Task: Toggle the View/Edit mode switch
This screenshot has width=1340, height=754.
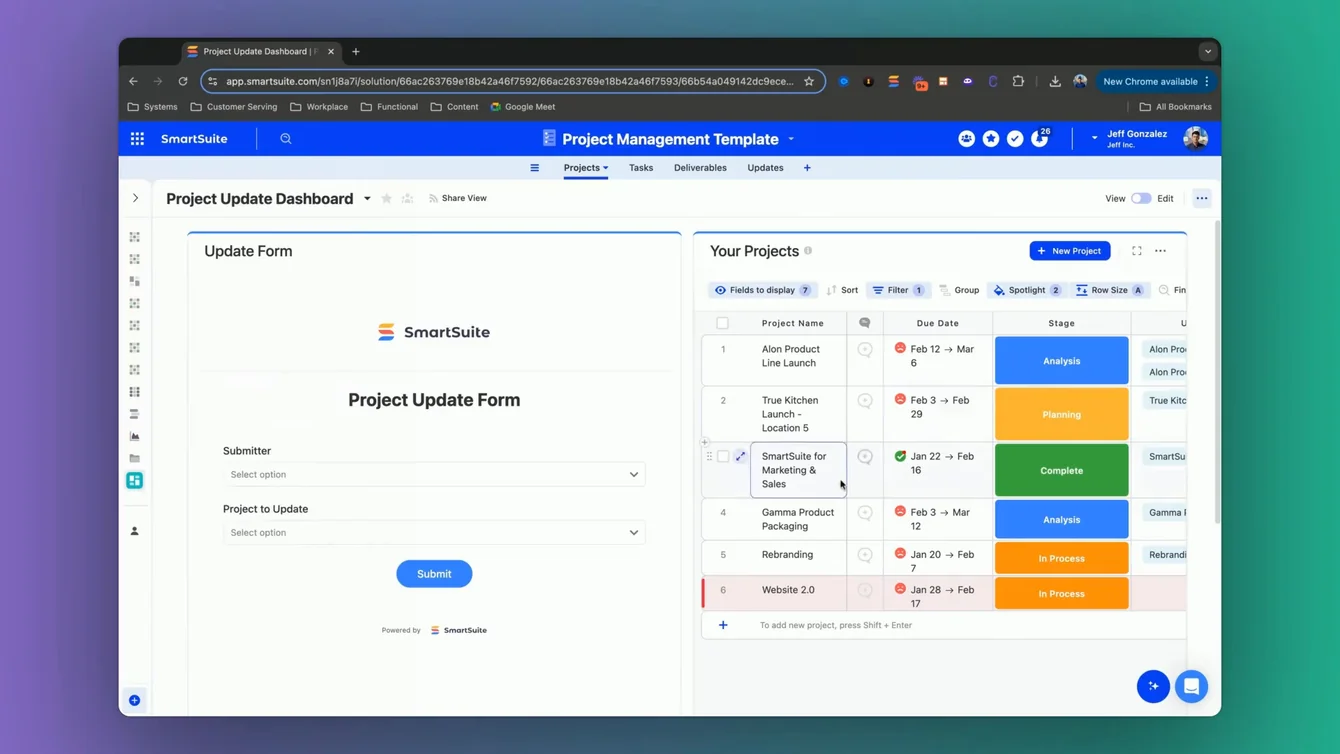Action: tap(1141, 198)
